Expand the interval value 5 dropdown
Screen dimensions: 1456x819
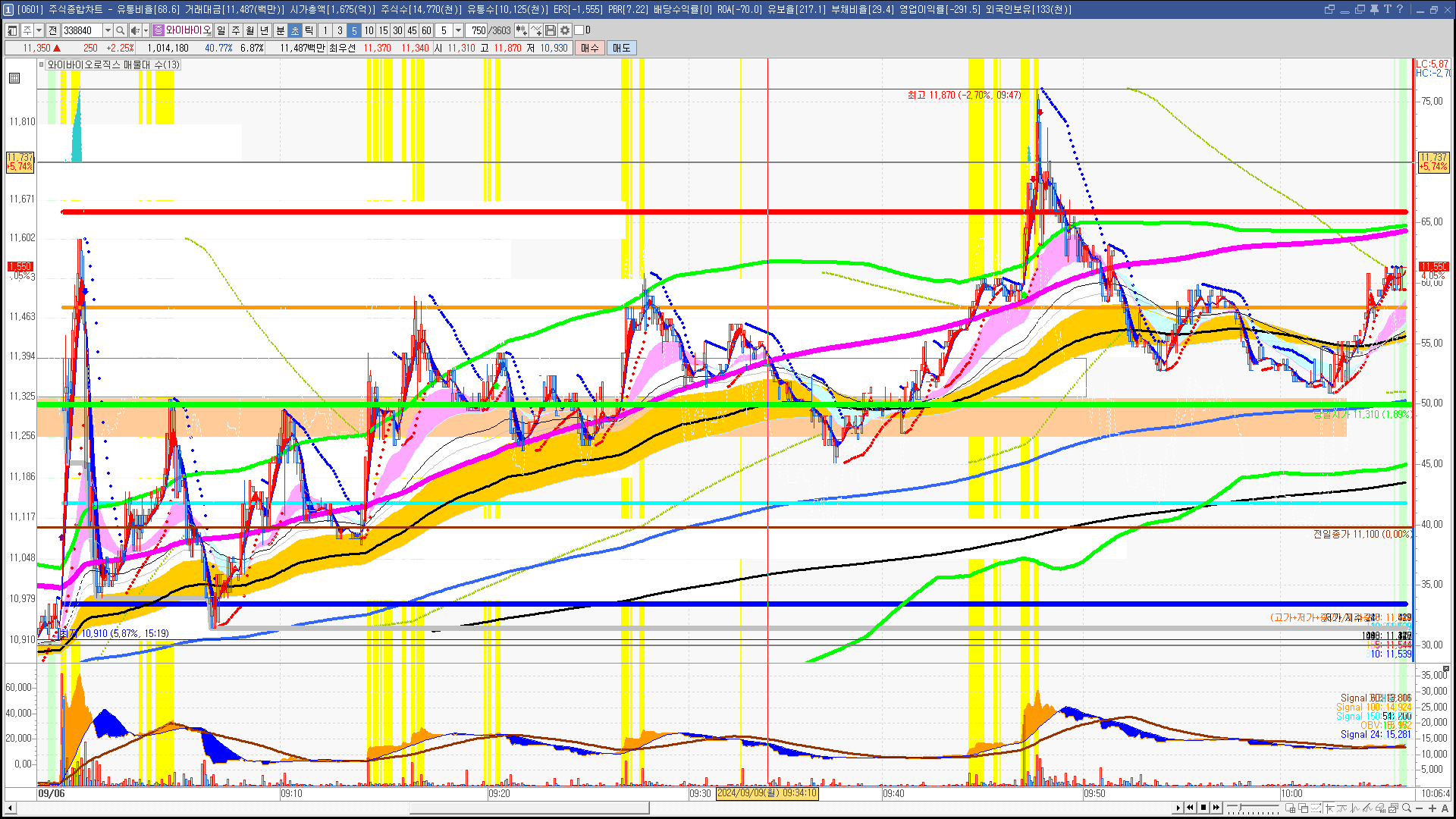[458, 30]
